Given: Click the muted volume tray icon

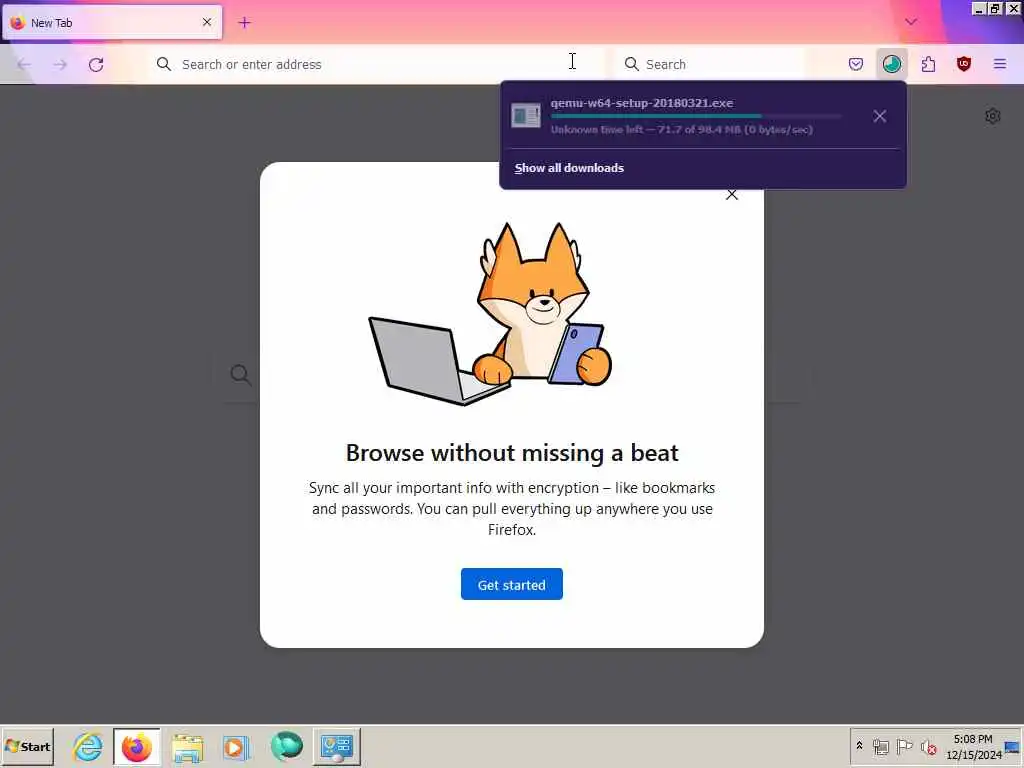Looking at the screenshot, I should [x=928, y=746].
